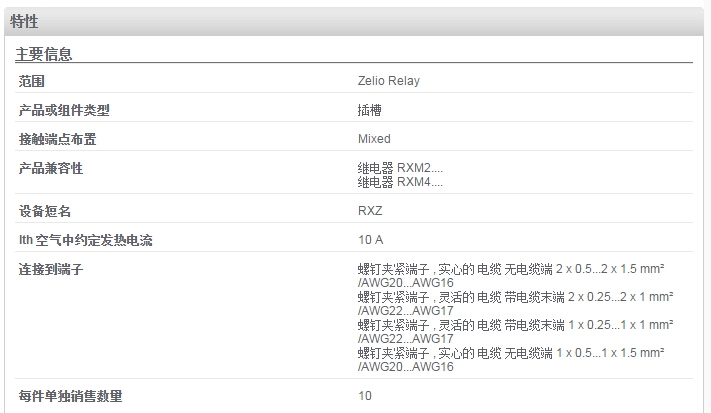Image resolution: width=711 pixels, height=413 pixels.
Task: Click the 连接到端子 label
Action: pyautogui.click(x=51, y=269)
